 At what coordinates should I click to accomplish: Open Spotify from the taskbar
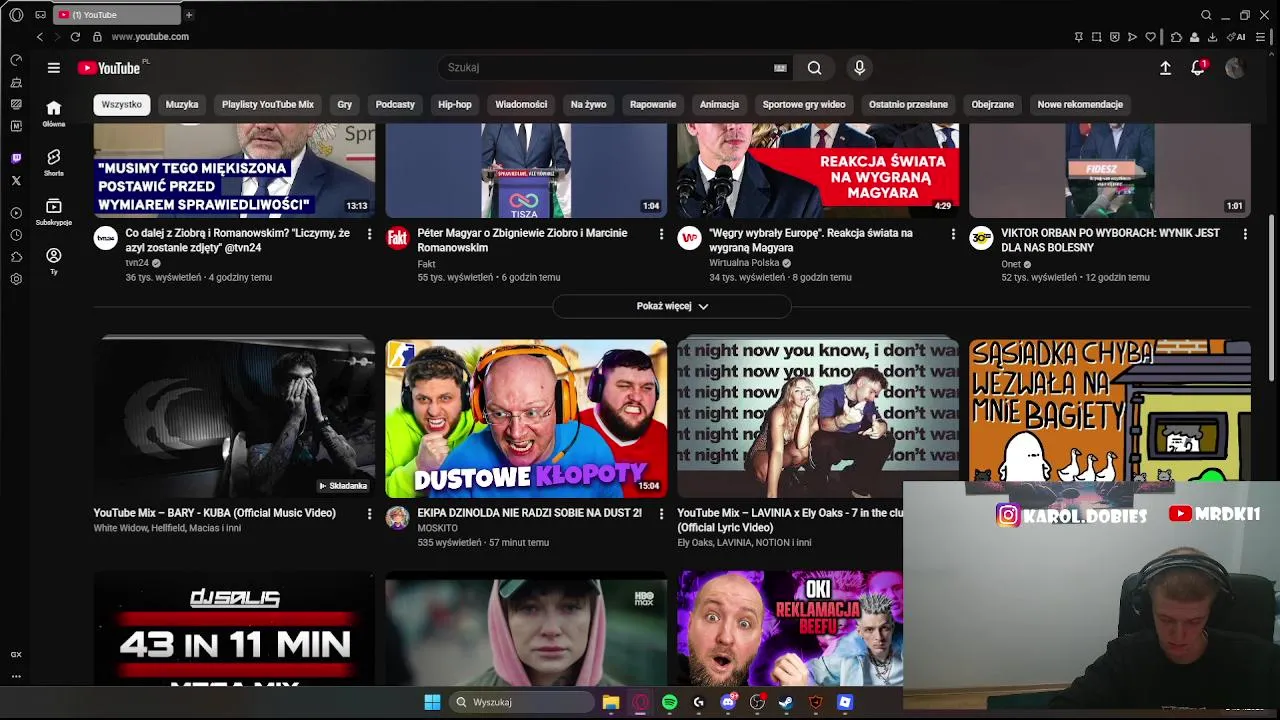pyautogui.click(x=669, y=702)
